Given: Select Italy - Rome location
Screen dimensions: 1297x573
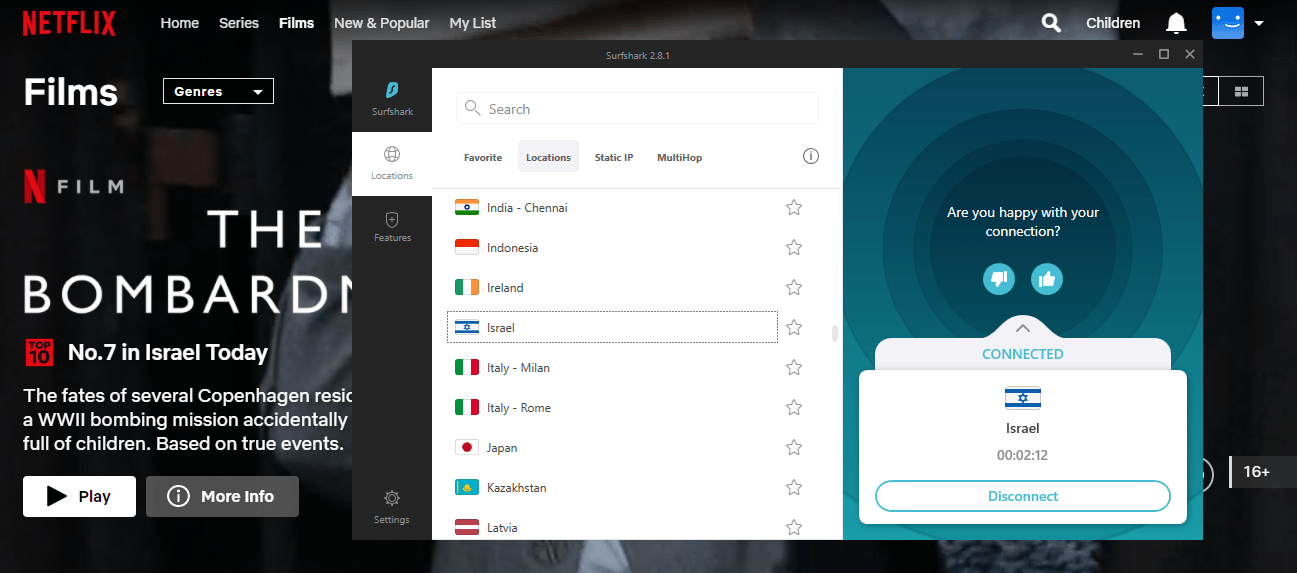Looking at the screenshot, I should tap(612, 407).
